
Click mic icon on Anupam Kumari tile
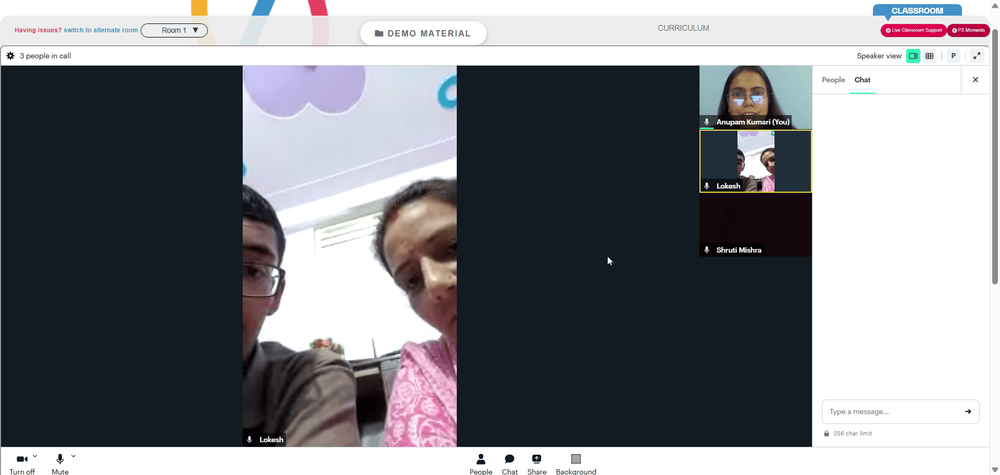point(707,122)
